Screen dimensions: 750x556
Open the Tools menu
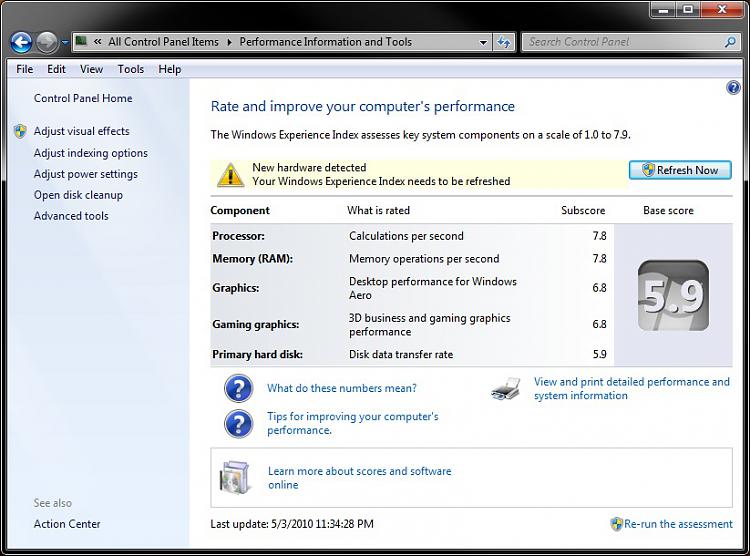(x=131, y=69)
